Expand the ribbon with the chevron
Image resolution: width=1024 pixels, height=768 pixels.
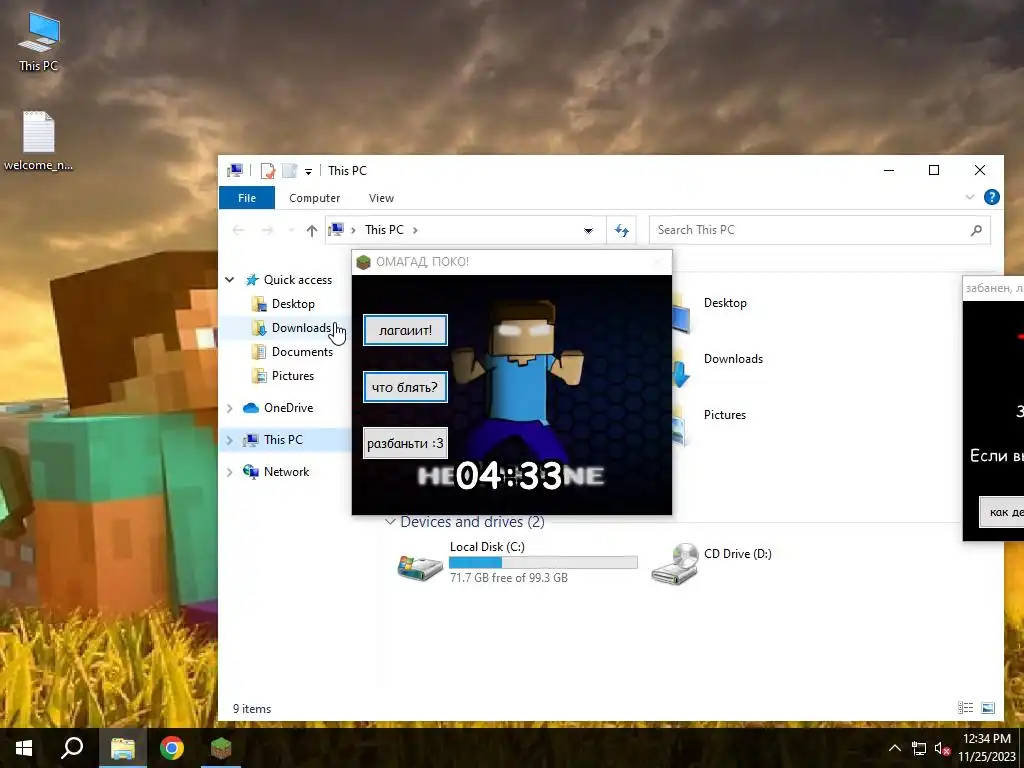970,197
